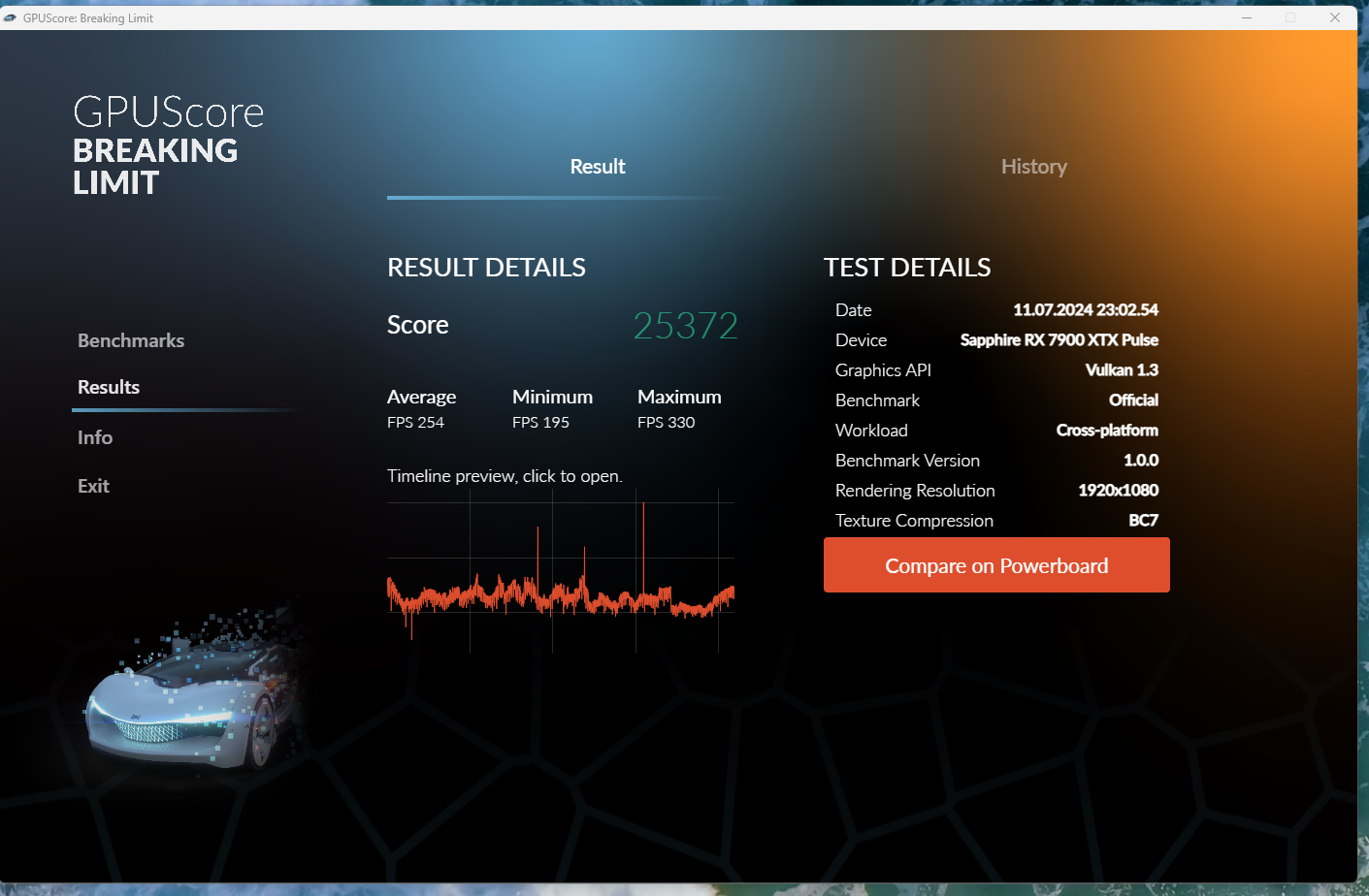Switch to the History tab
Screen dimensions: 1369x896
1034,167
